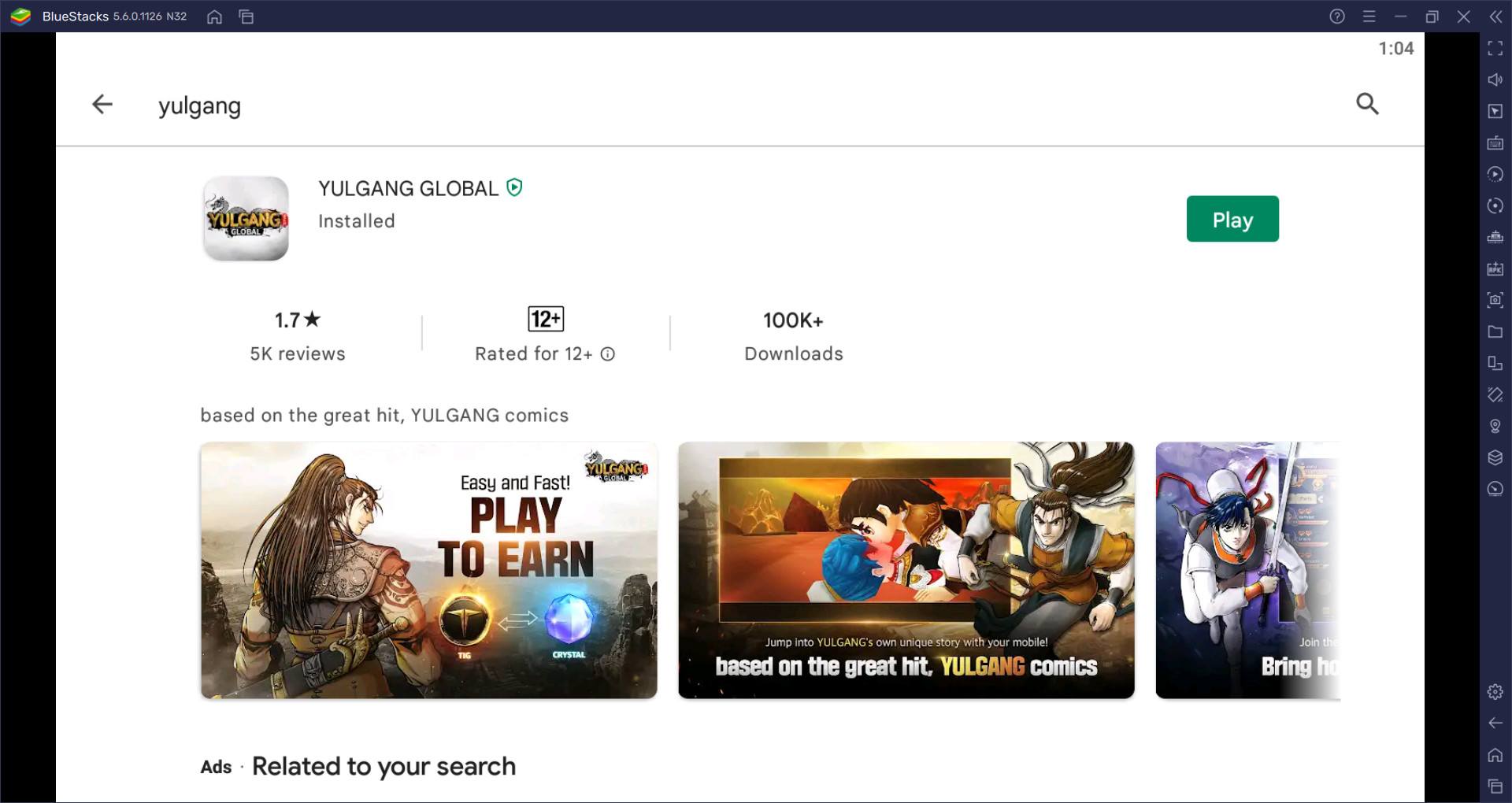Click the YULGANG GLOBAL app title
The height and width of the screenshot is (803, 1512).
[408, 188]
